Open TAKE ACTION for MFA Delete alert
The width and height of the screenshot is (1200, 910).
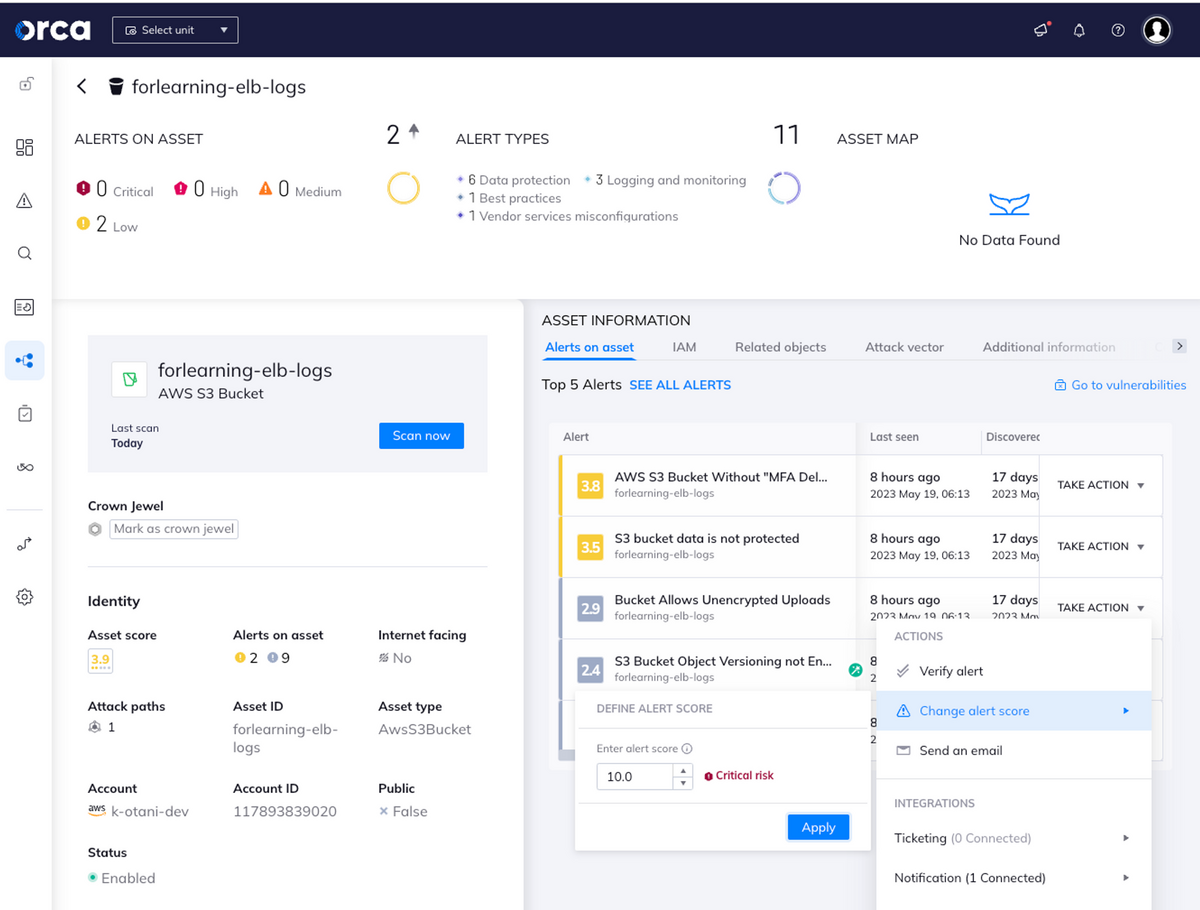(x=1101, y=485)
